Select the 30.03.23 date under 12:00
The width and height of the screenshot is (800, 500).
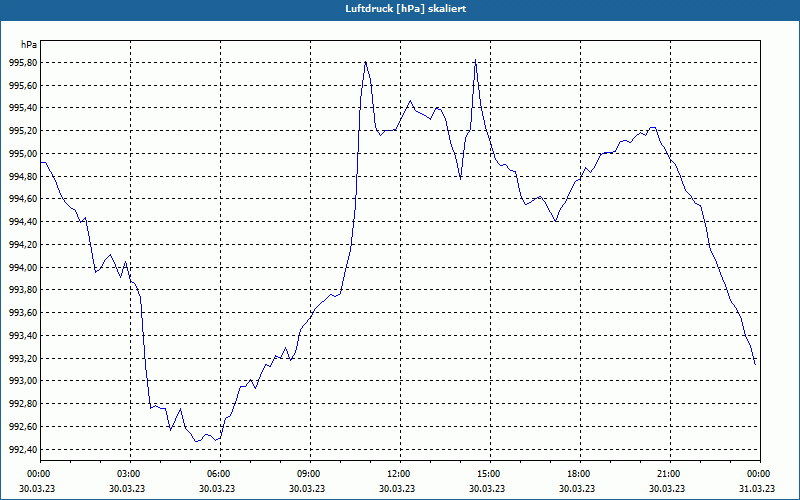[x=397, y=488]
